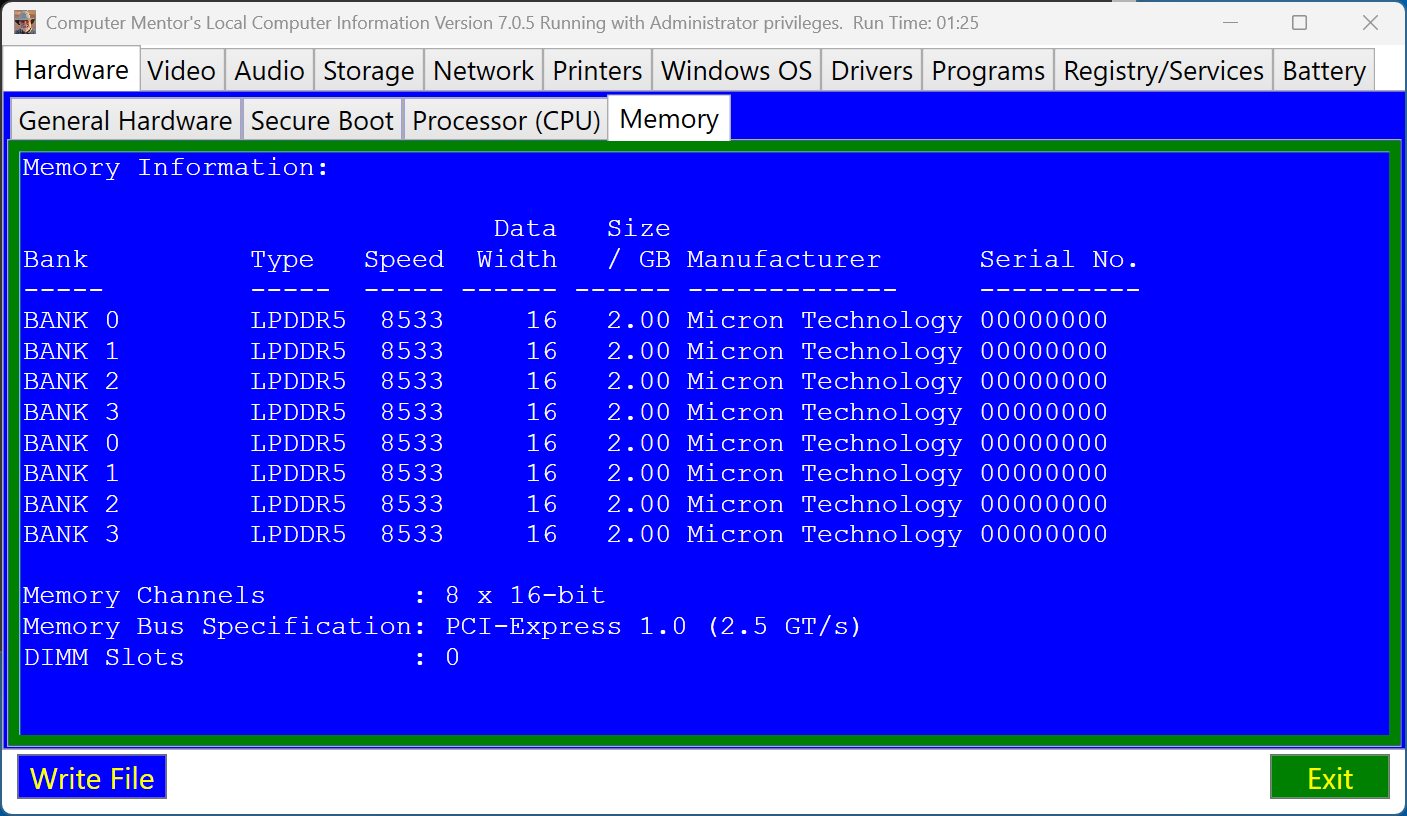Viewport: 1407px width, 816px height.
Task: Maximize the application window
Action: 1299,22
